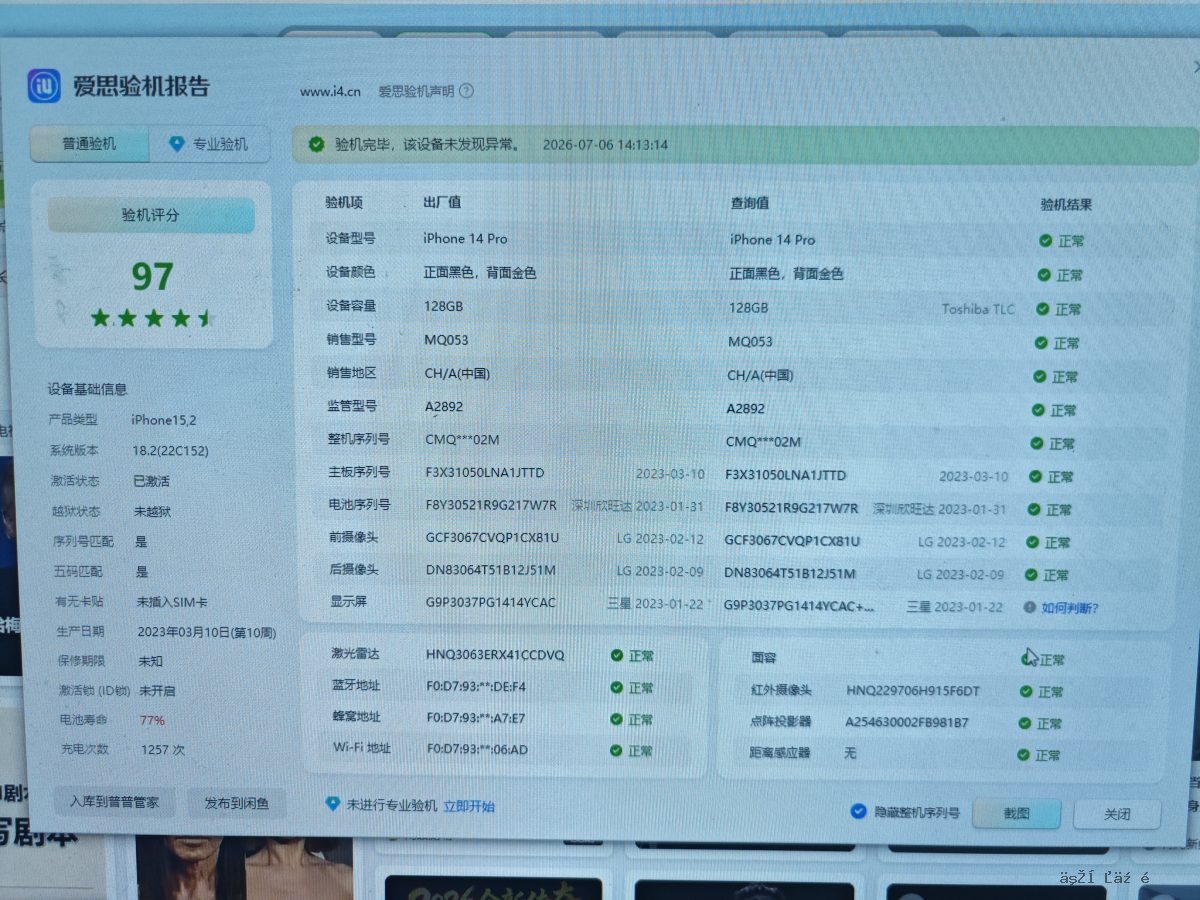Click the i4 Aisi logo icon

pos(44,86)
